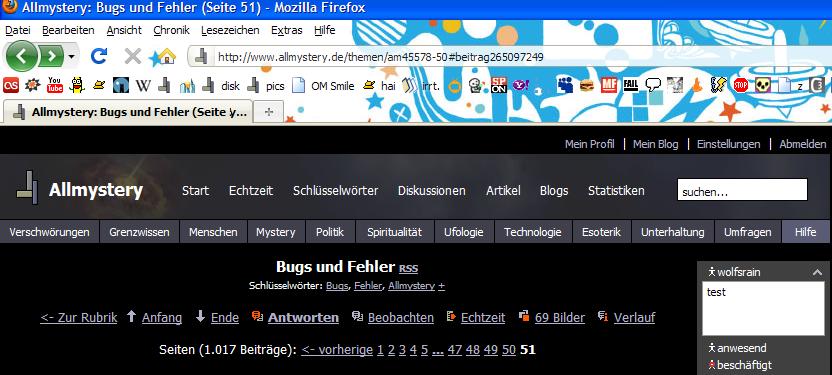Viewport: 832px width, 375px height.
Task: Click Abmelden to log out
Action: [803, 144]
